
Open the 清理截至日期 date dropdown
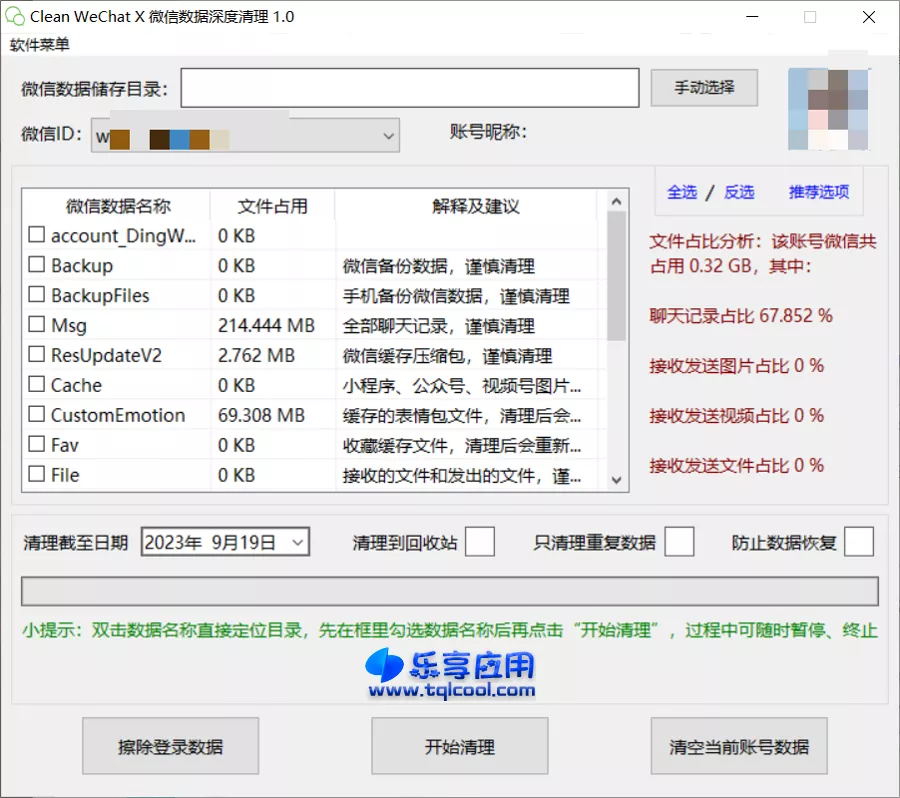pyautogui.click(x=296, y=540)
